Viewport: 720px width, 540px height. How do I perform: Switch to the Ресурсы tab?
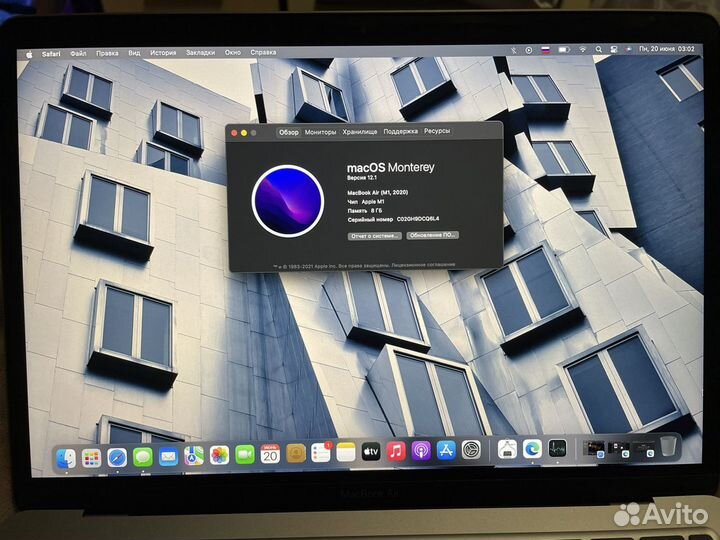[x=437, y=131]
